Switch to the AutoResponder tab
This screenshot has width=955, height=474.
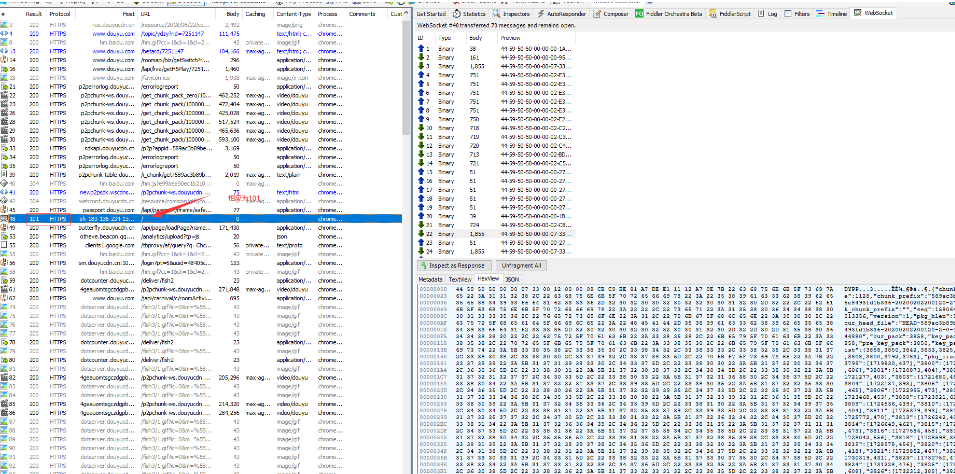point(562,13)
